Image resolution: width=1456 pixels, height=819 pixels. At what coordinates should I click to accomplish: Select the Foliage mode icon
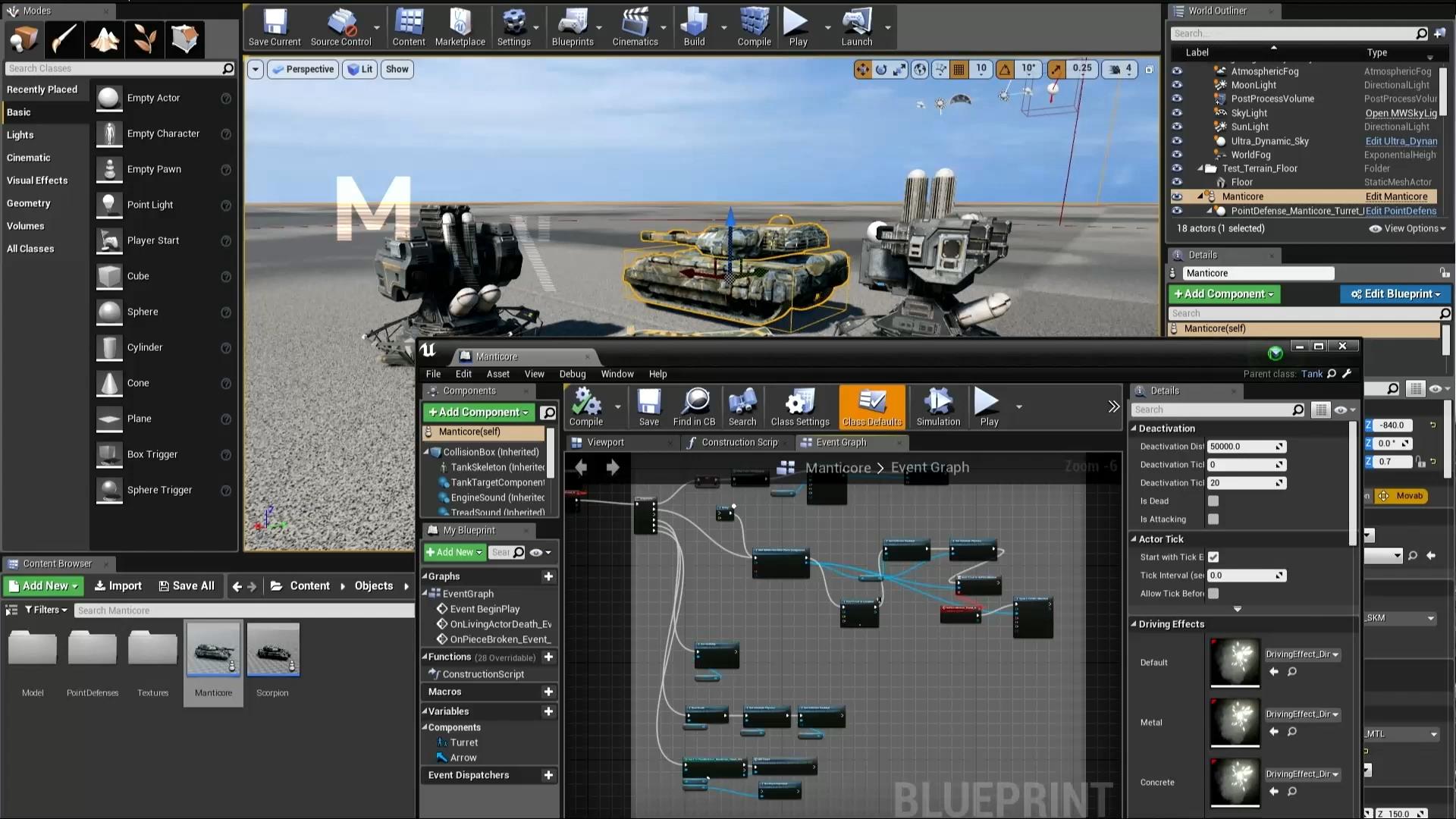click(144, 39)
